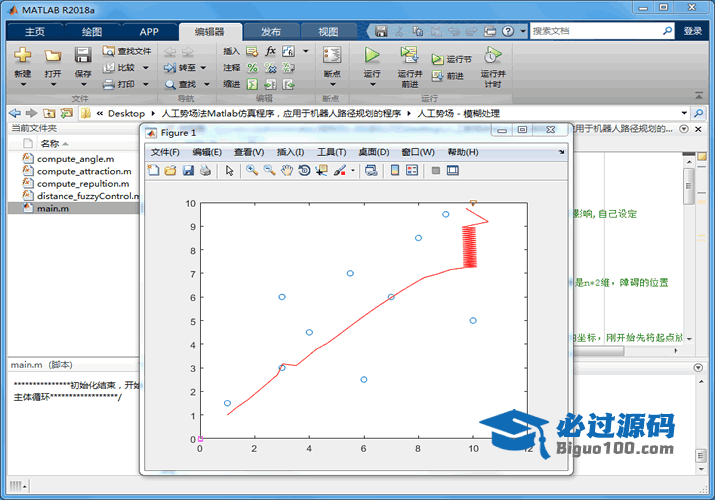Click the Go To (转至) button
This screenshot has width=715, height=500.
[x=181, y=67]
